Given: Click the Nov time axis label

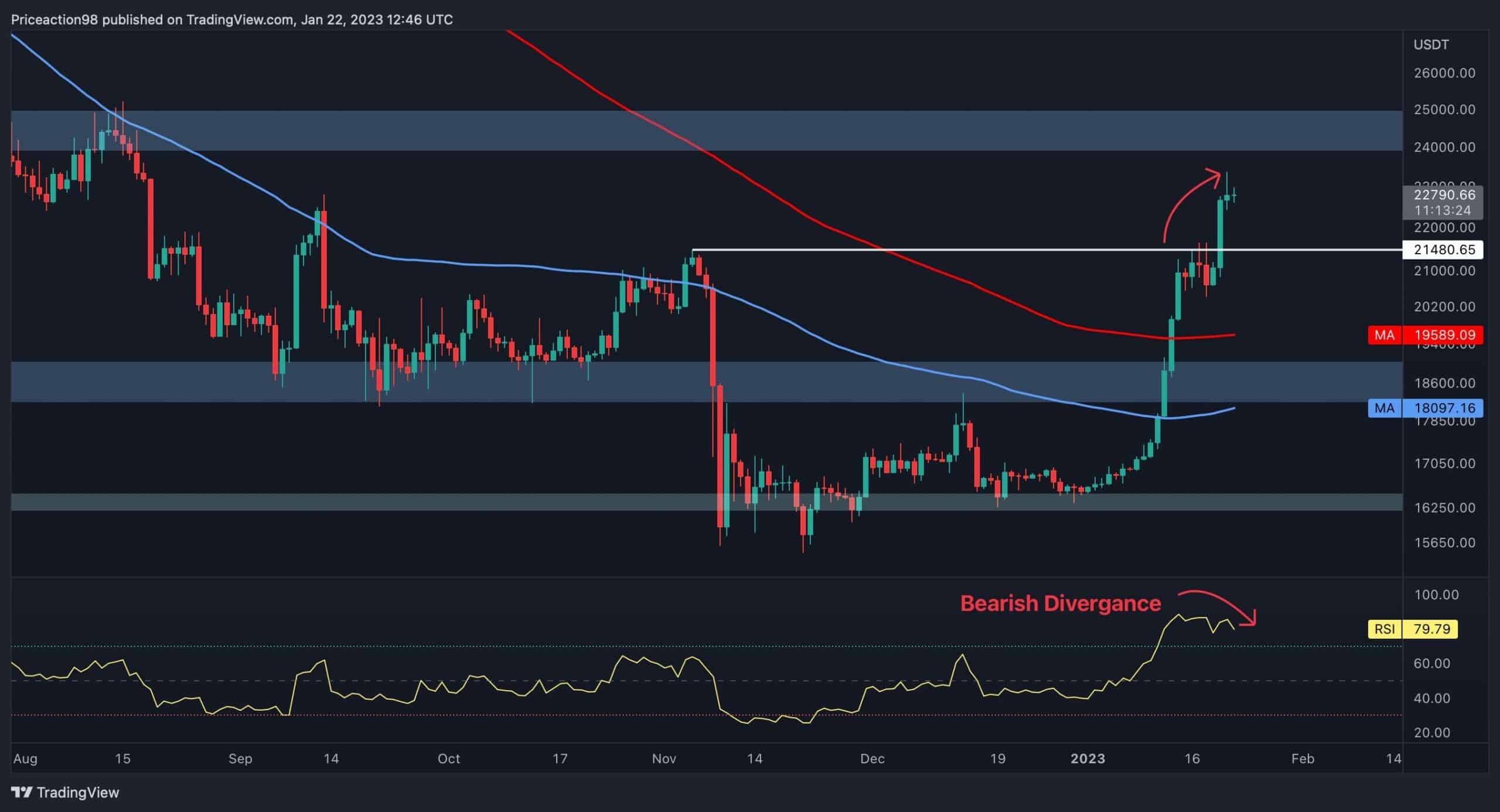Looking at the screenshot, I should pyautogui.click(x=664, y=759).
